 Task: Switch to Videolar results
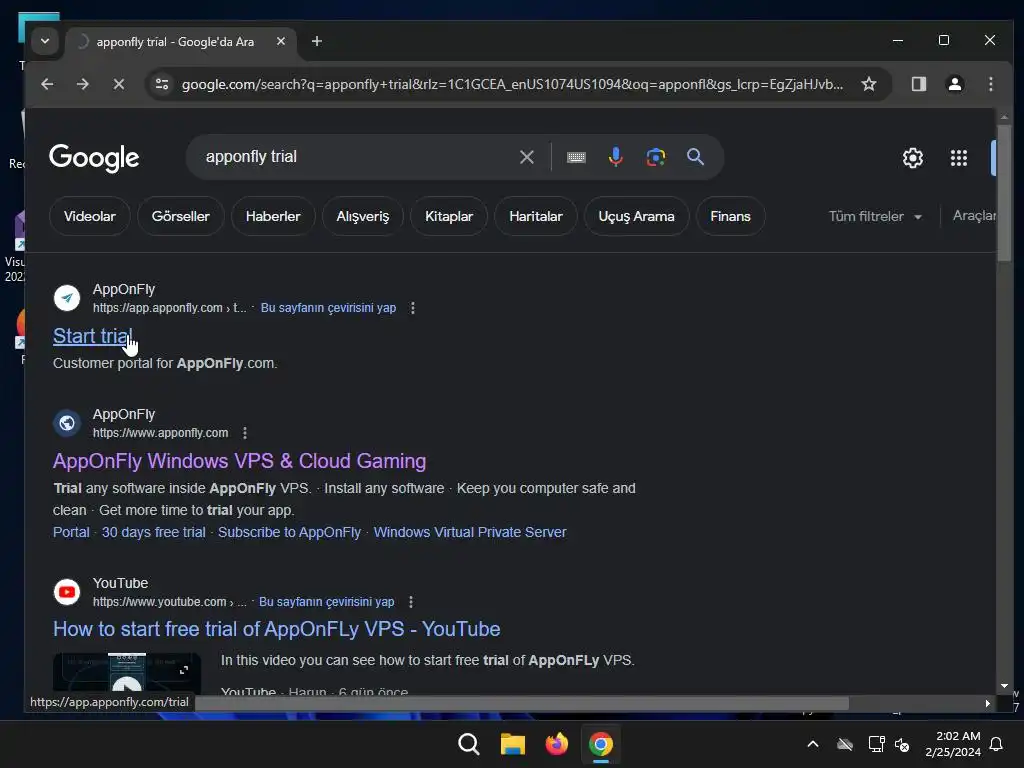click(x=89, y=216)
